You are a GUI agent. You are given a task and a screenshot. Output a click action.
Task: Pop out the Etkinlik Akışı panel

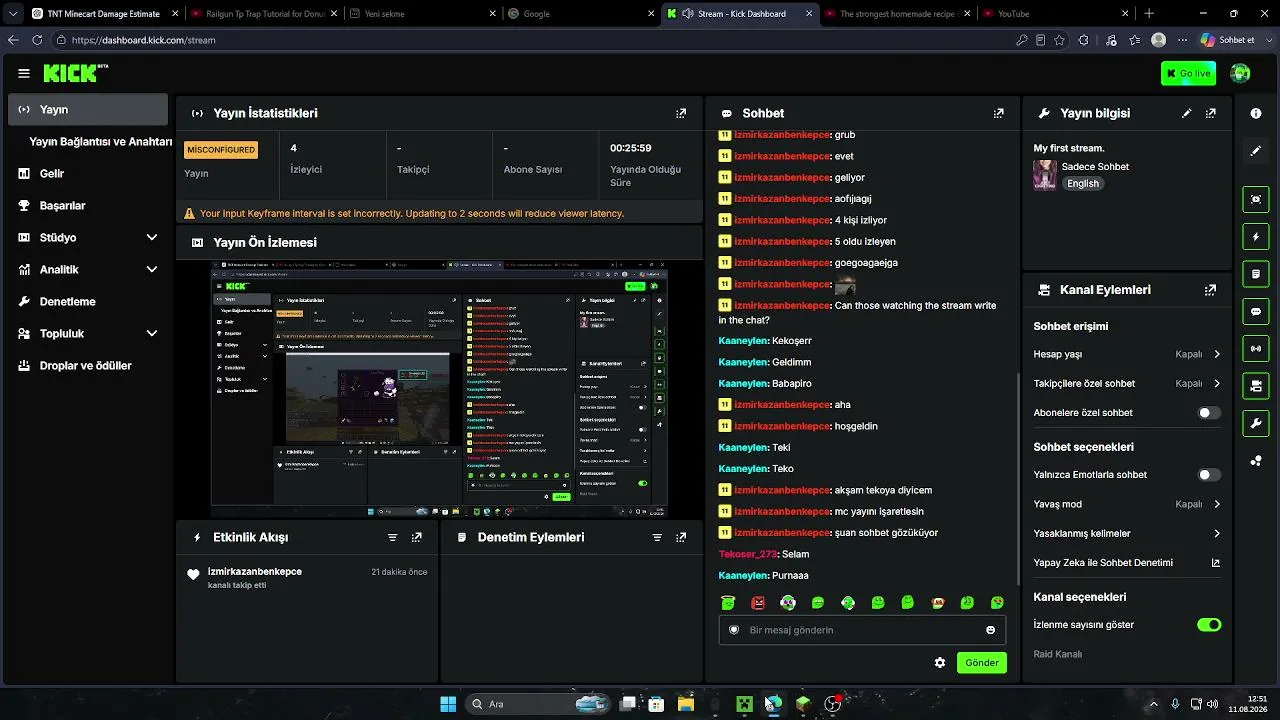pyautogui.click(x=417, y=537)
